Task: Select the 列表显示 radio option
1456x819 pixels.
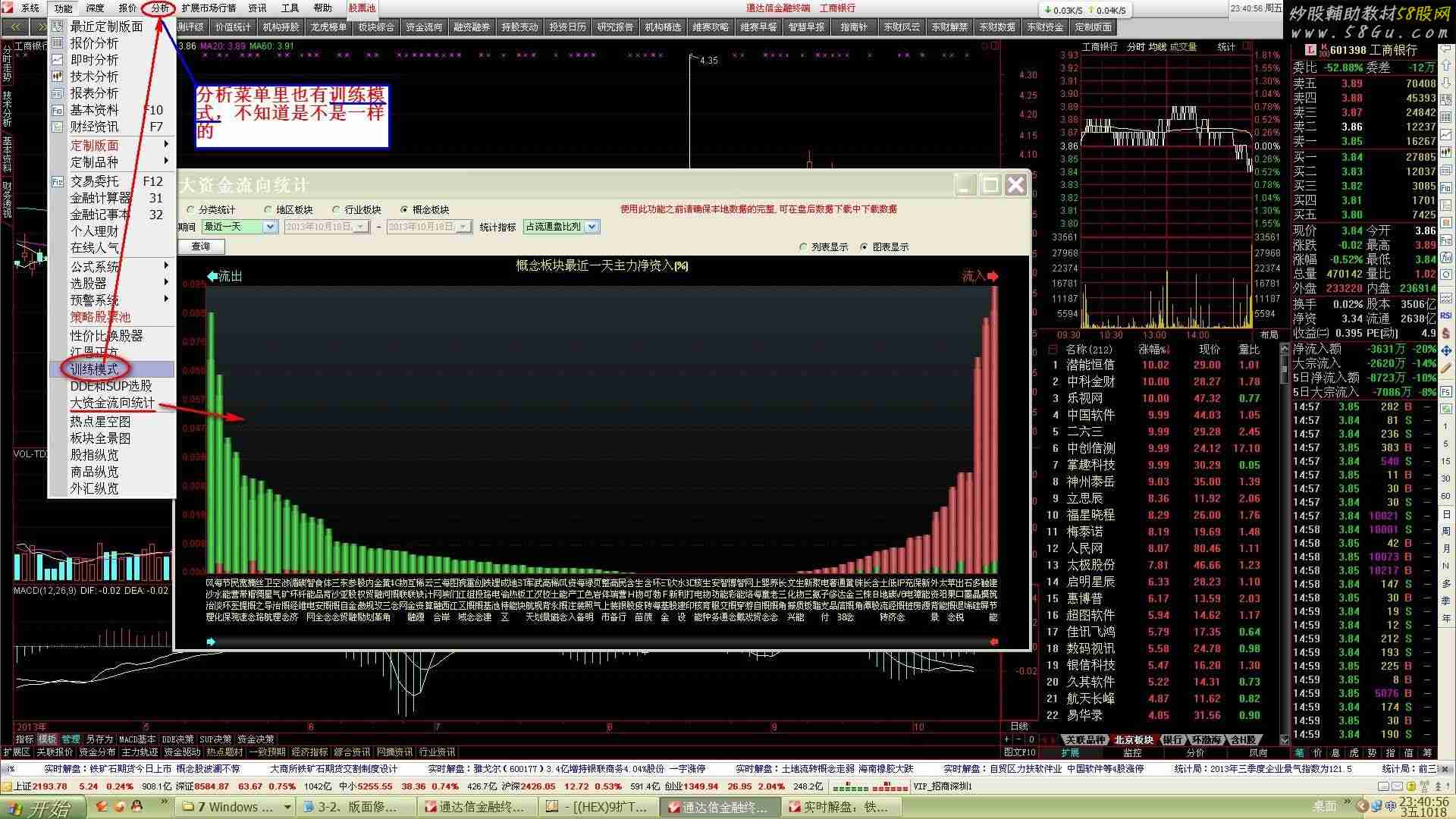Action: click(x=804, y=247)
